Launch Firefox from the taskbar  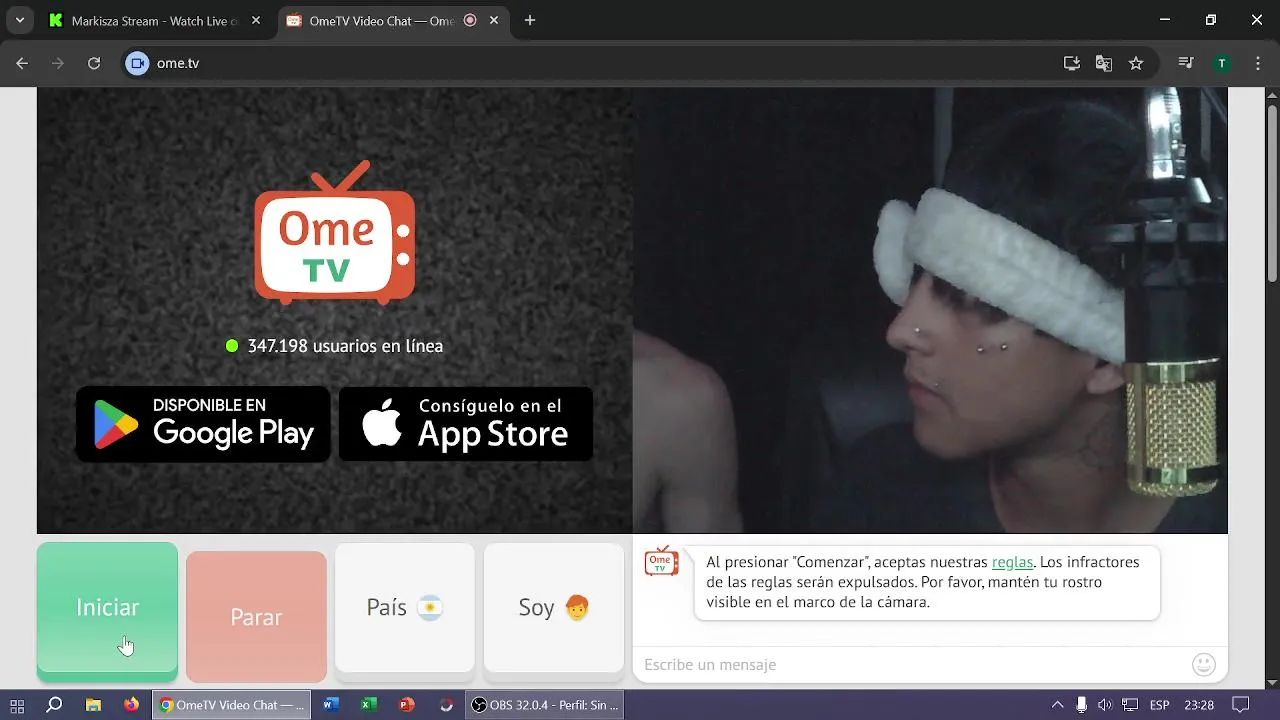(131, 705)
